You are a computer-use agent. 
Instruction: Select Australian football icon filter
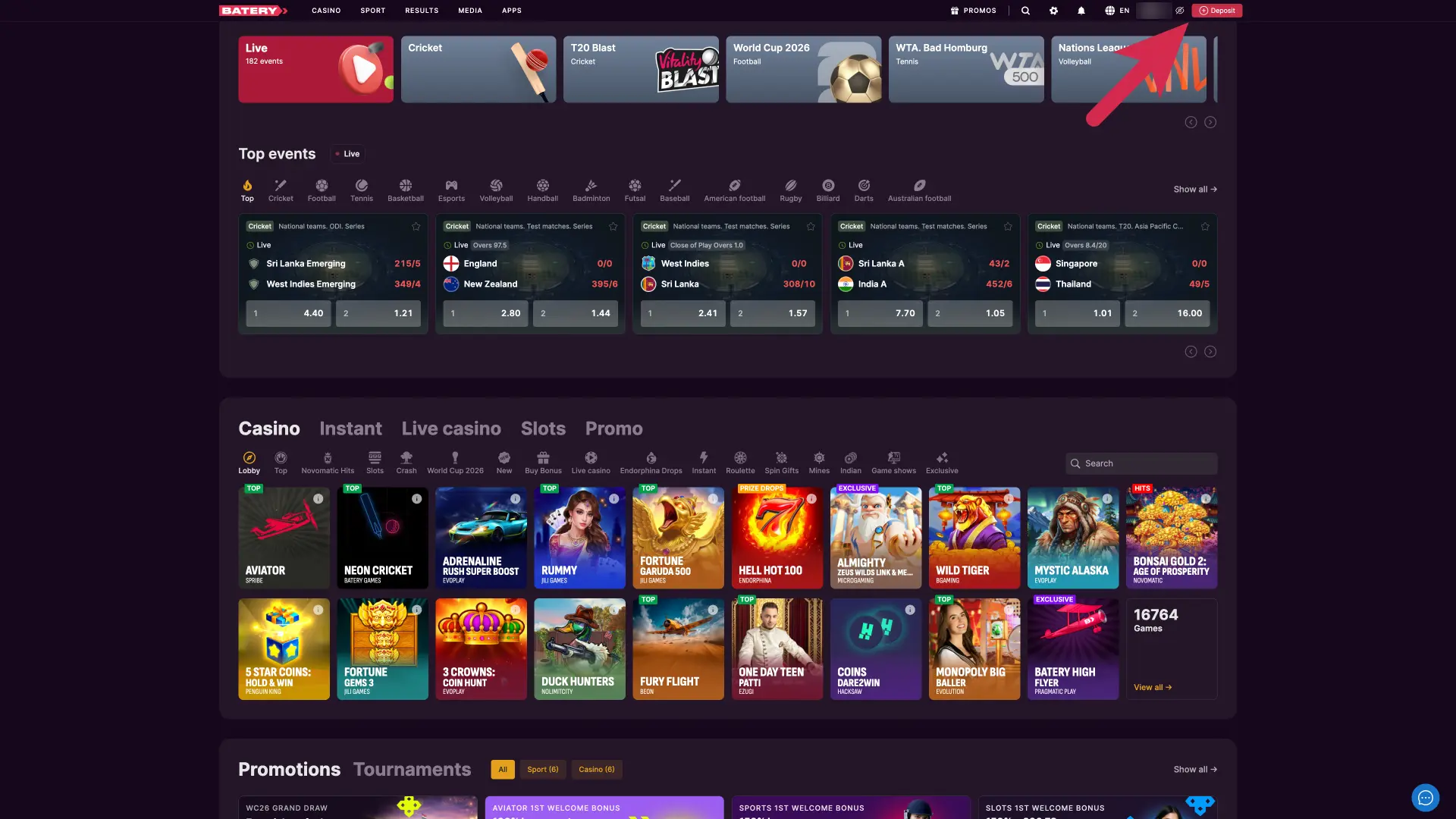[920, 190]
